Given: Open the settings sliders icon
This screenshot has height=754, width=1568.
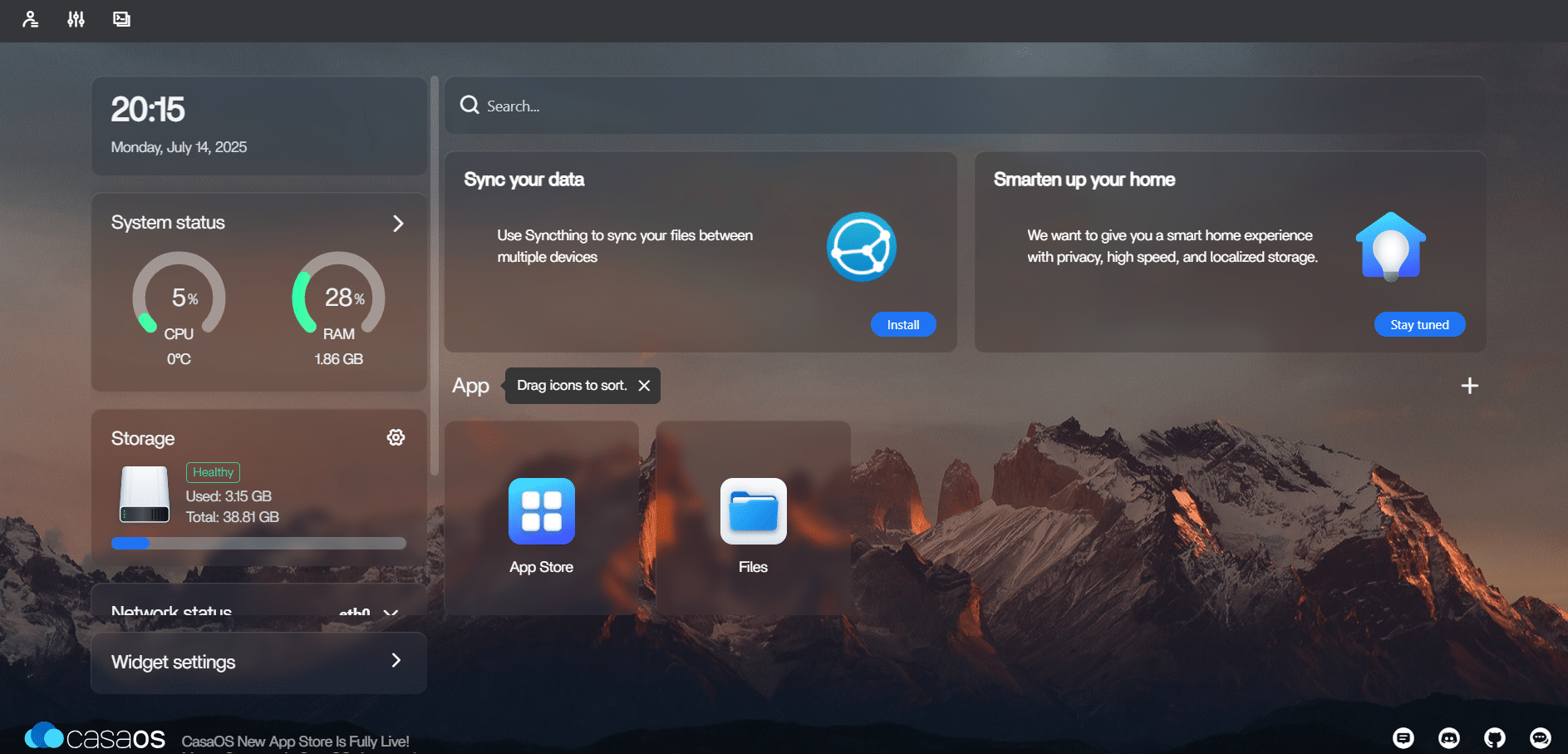Looking at the screenshot, I should click(x=76, y=19).
